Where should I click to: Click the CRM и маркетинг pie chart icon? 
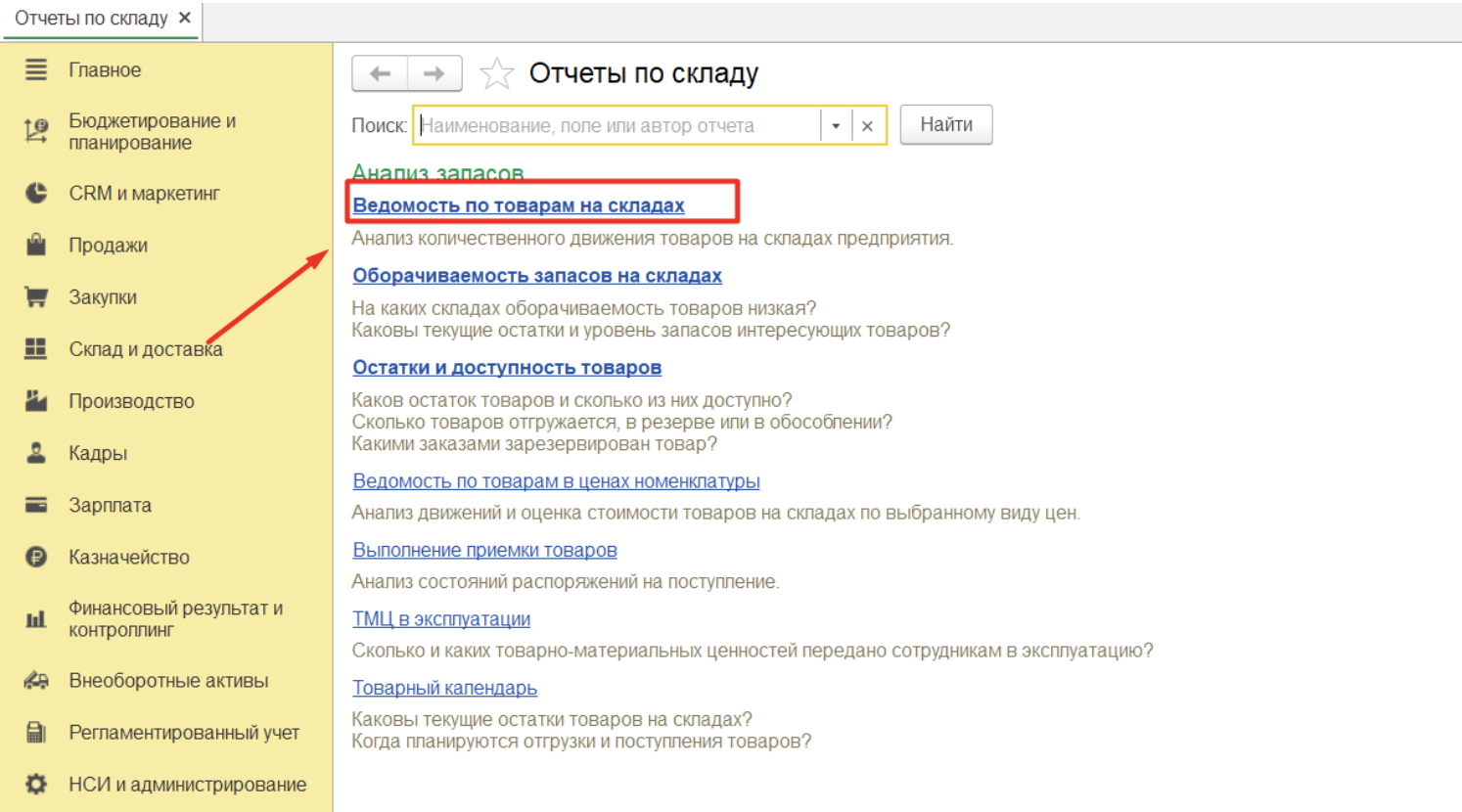(x=36, y=193)
